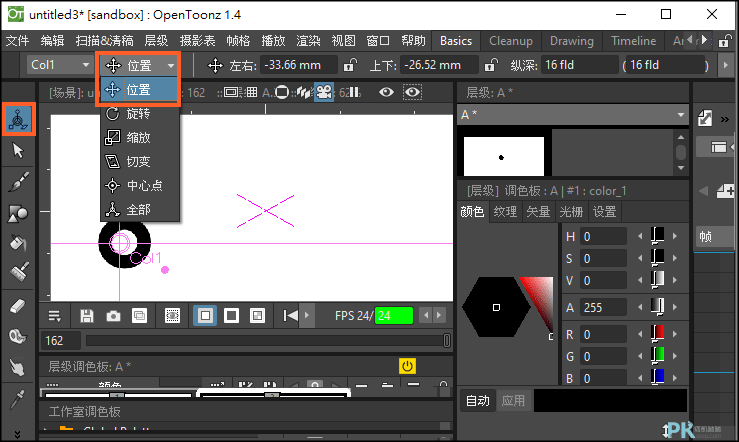
Task: Choose 切变 from the mode dropdown
Action: point(140,162)
